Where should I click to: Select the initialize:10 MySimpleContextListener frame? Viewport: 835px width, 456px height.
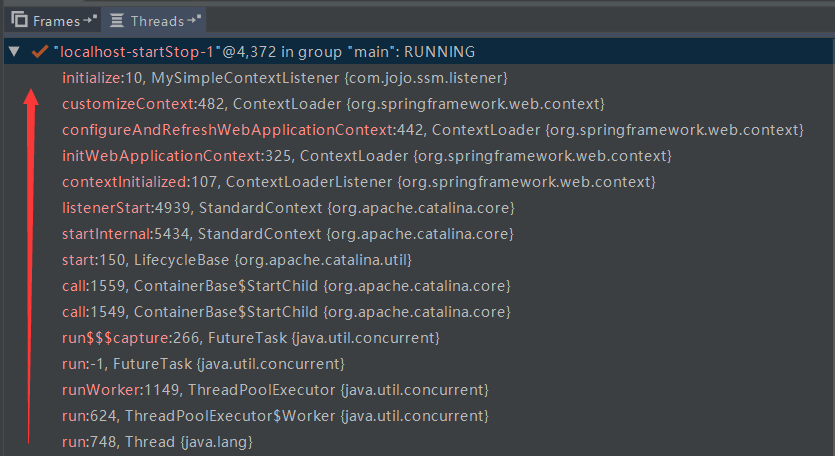[284, 77]
